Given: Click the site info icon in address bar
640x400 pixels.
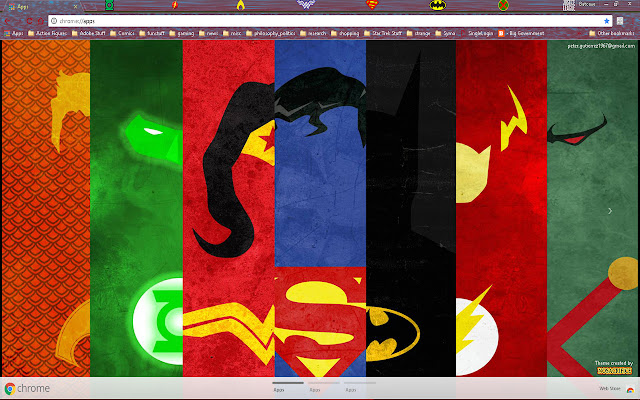Looking at the screenshot, I should (54, 21).
